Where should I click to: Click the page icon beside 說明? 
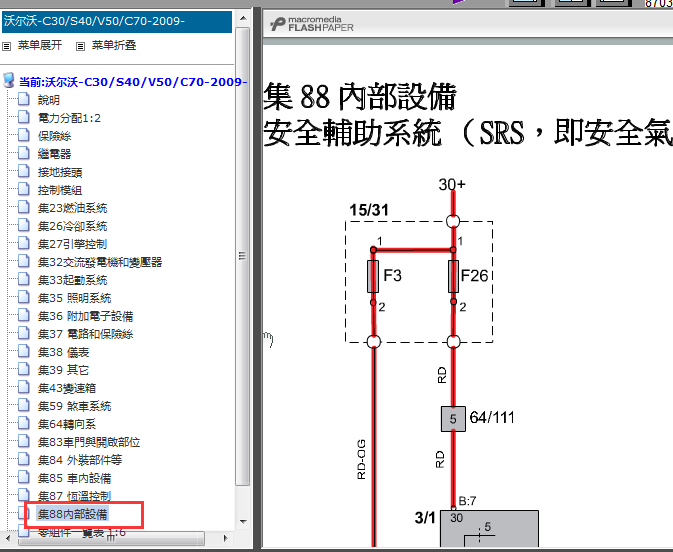(24, 99)
